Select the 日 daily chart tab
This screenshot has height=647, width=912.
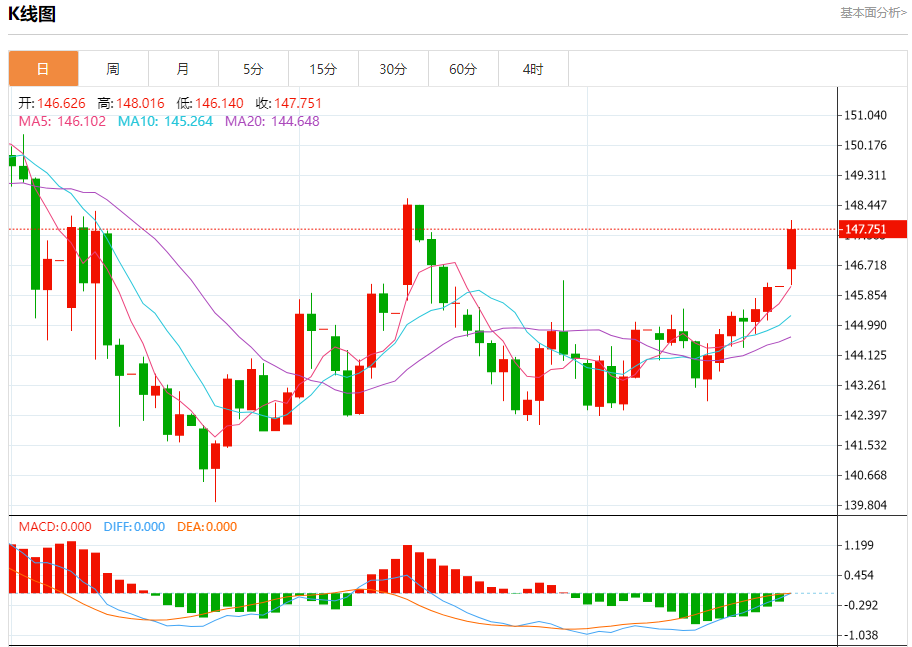point(43,69)
